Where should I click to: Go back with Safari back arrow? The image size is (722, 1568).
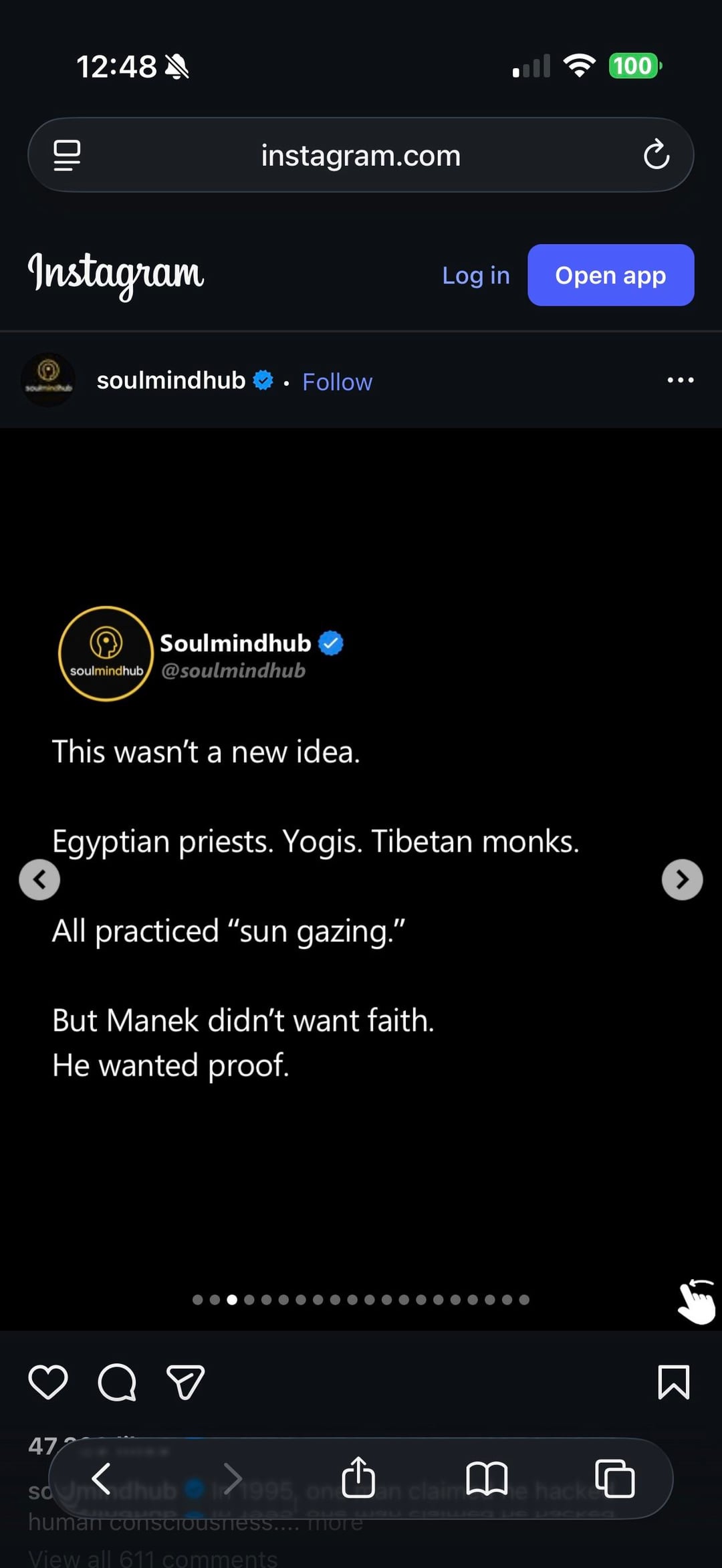coord(102,1478)
